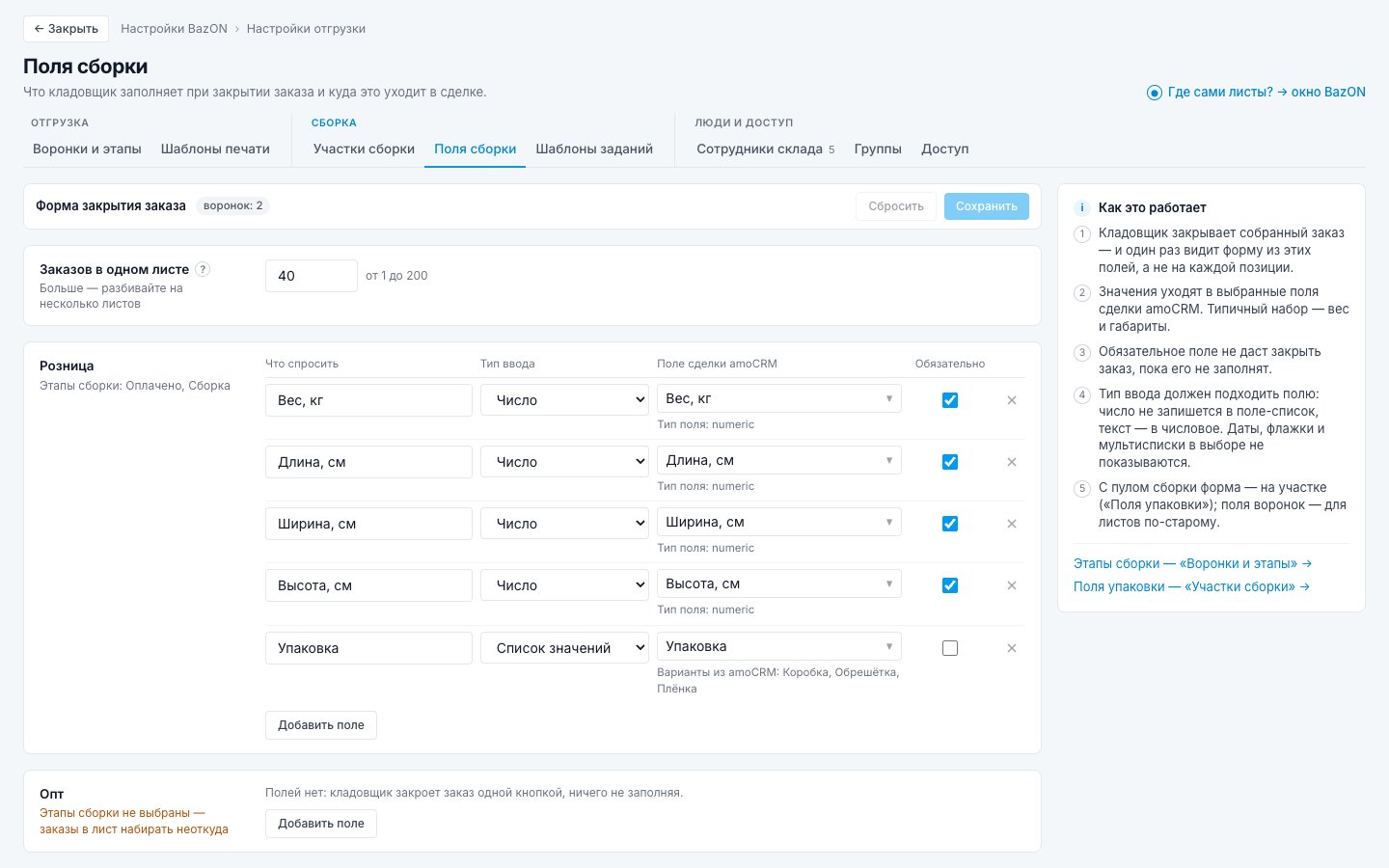1389x868 pixels.
Task: Edit the orders per sheet number field
Action: (x=312, y=276)
